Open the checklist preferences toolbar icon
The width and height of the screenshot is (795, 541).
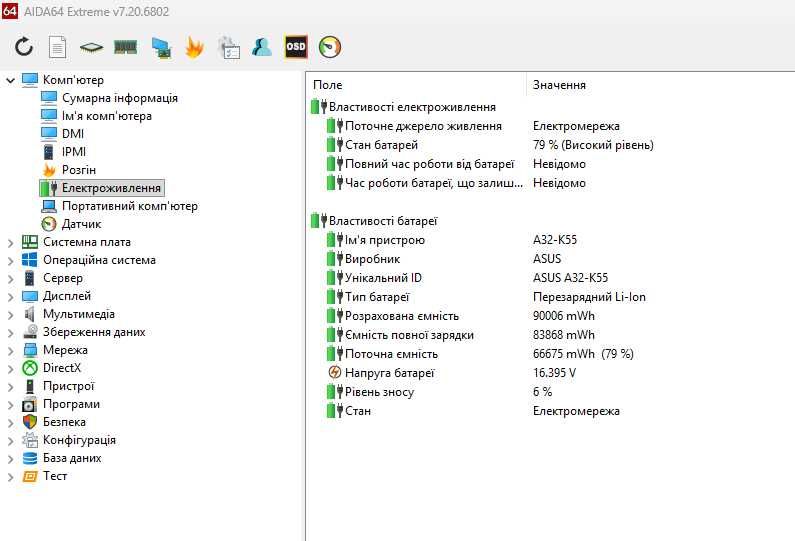click(x=229, y=48)
